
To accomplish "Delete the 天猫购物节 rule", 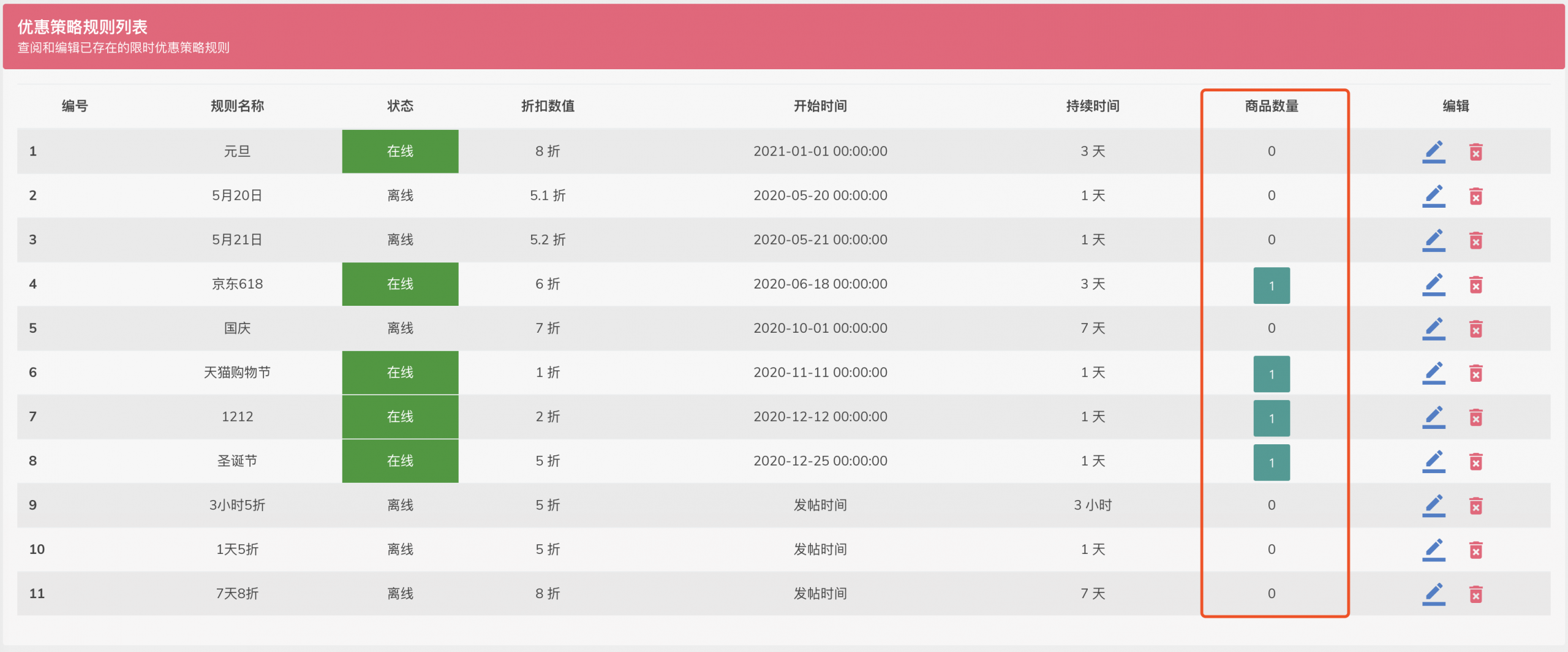I will point(1476,373).
